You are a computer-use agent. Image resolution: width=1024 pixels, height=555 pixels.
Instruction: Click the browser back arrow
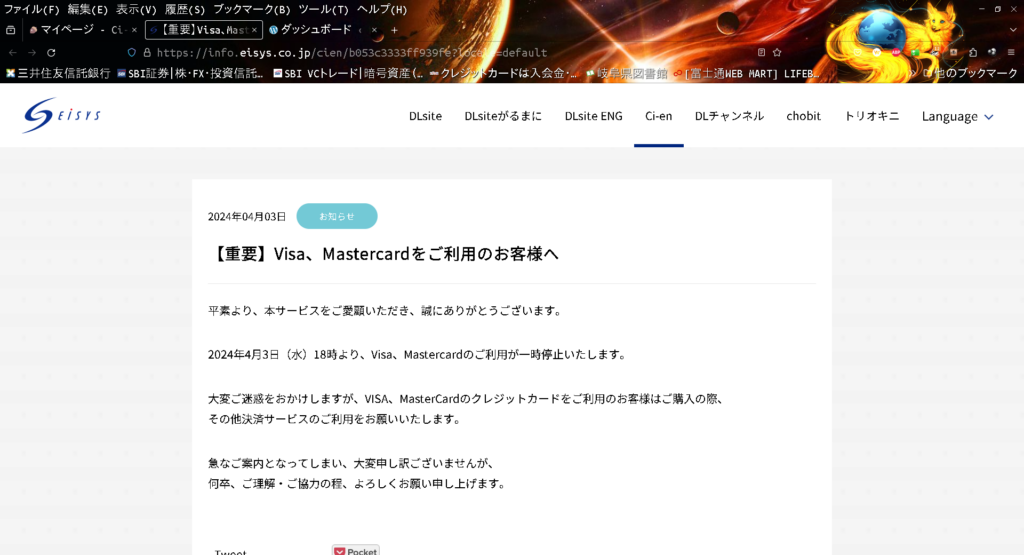pyautogui.click(x=12, y=52)
